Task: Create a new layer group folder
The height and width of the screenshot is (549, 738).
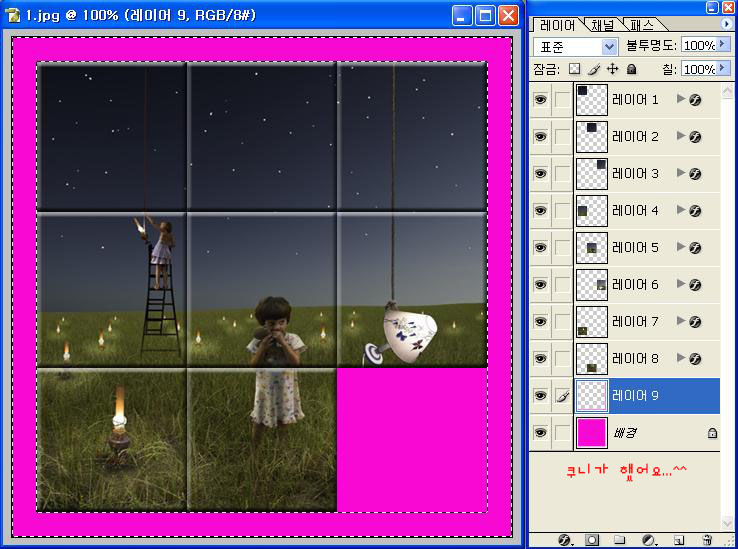Action: (619, 540)
